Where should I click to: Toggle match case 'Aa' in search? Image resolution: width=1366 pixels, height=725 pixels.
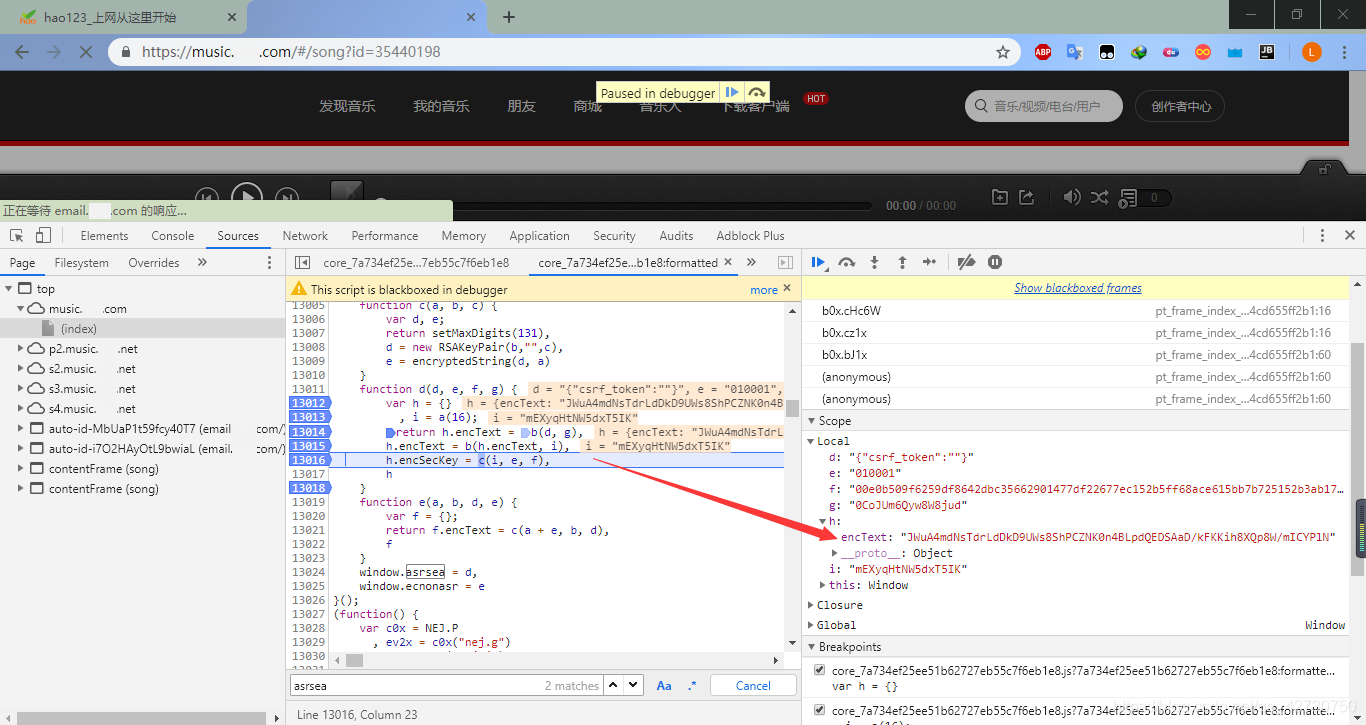(664, 686)
